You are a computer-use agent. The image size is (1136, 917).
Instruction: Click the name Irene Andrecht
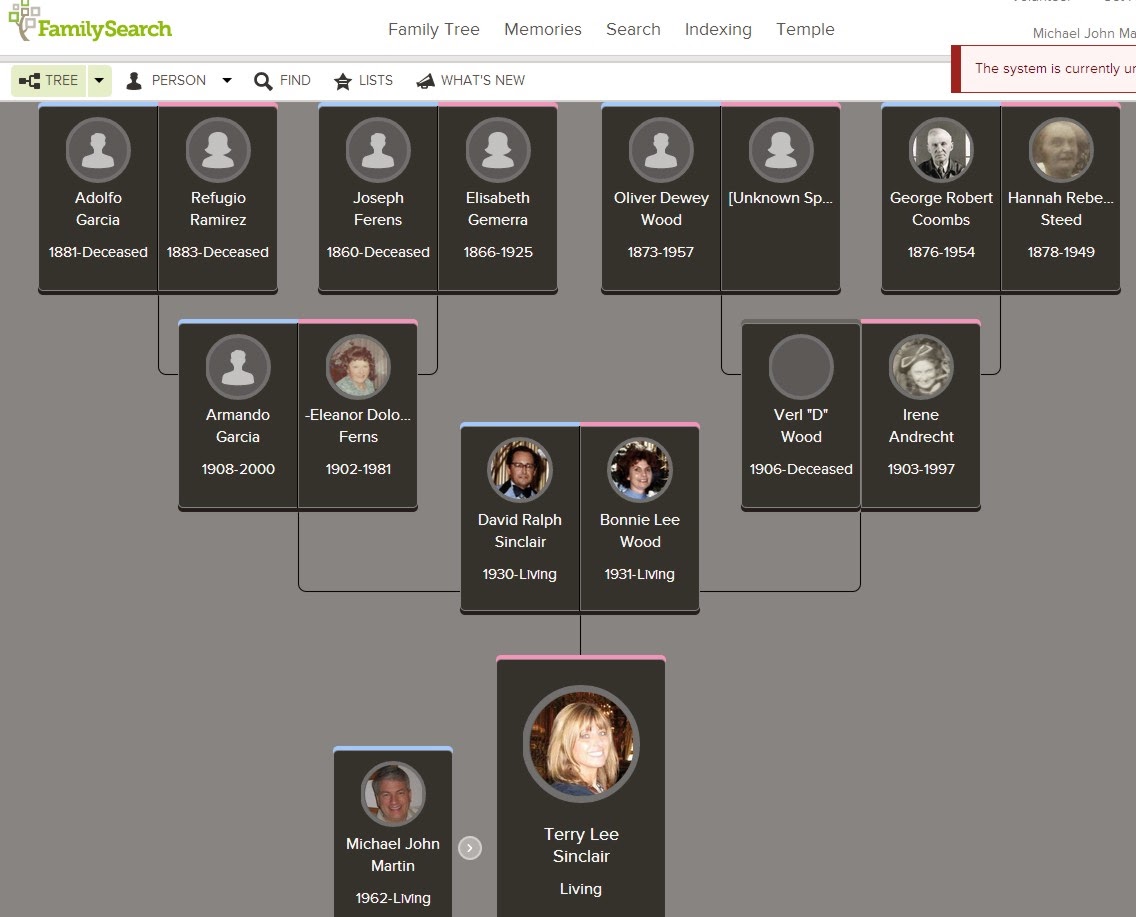coord(921,426)
